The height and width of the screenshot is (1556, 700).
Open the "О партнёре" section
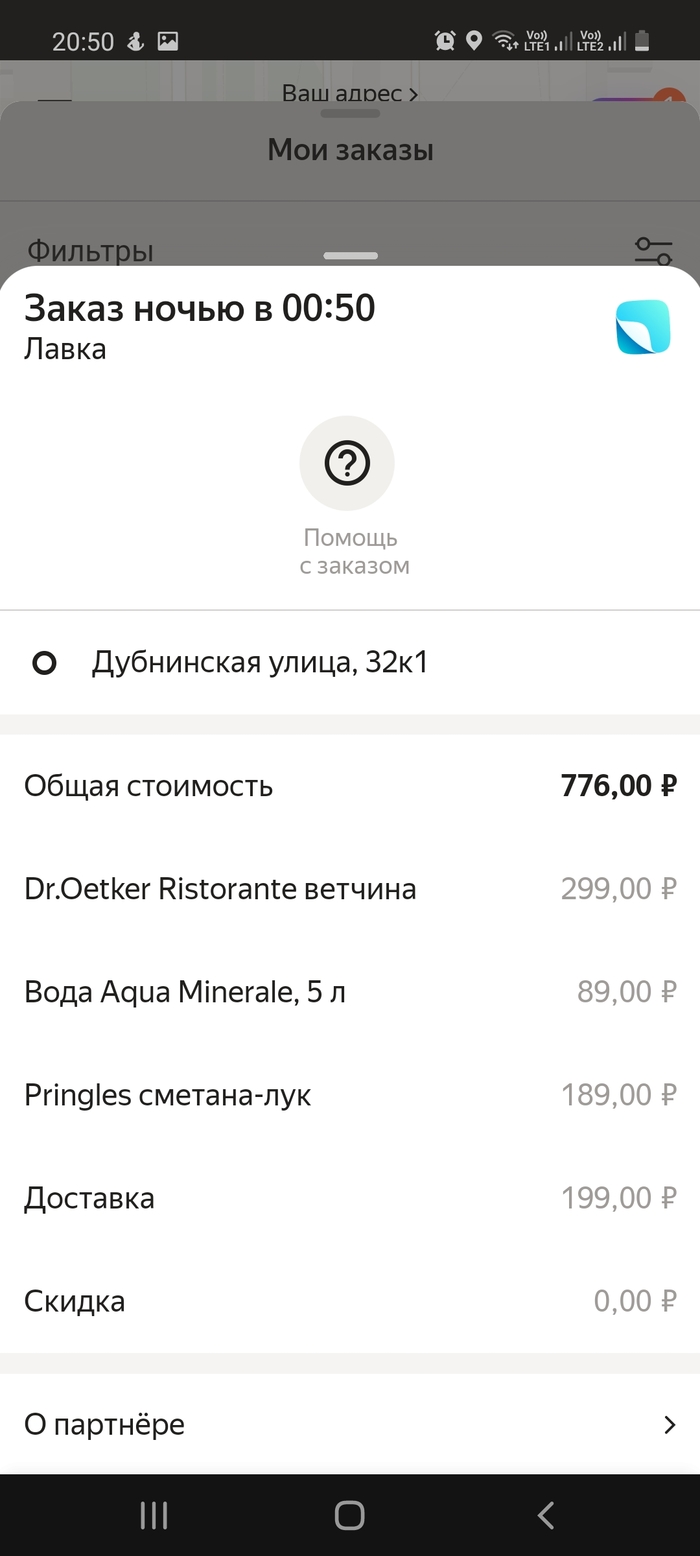click(105, 1424)
